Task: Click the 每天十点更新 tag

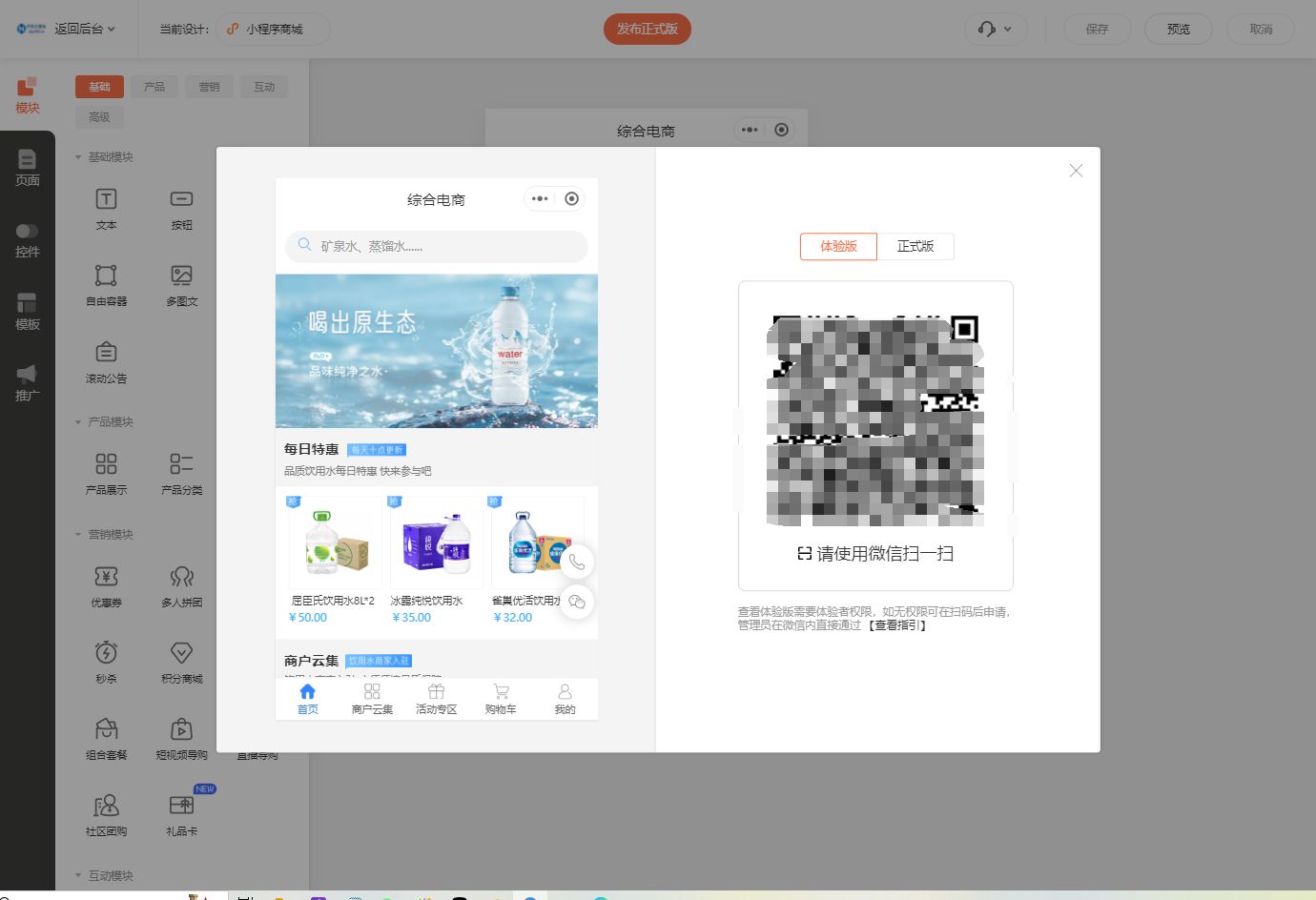Action: click(378, 450)
